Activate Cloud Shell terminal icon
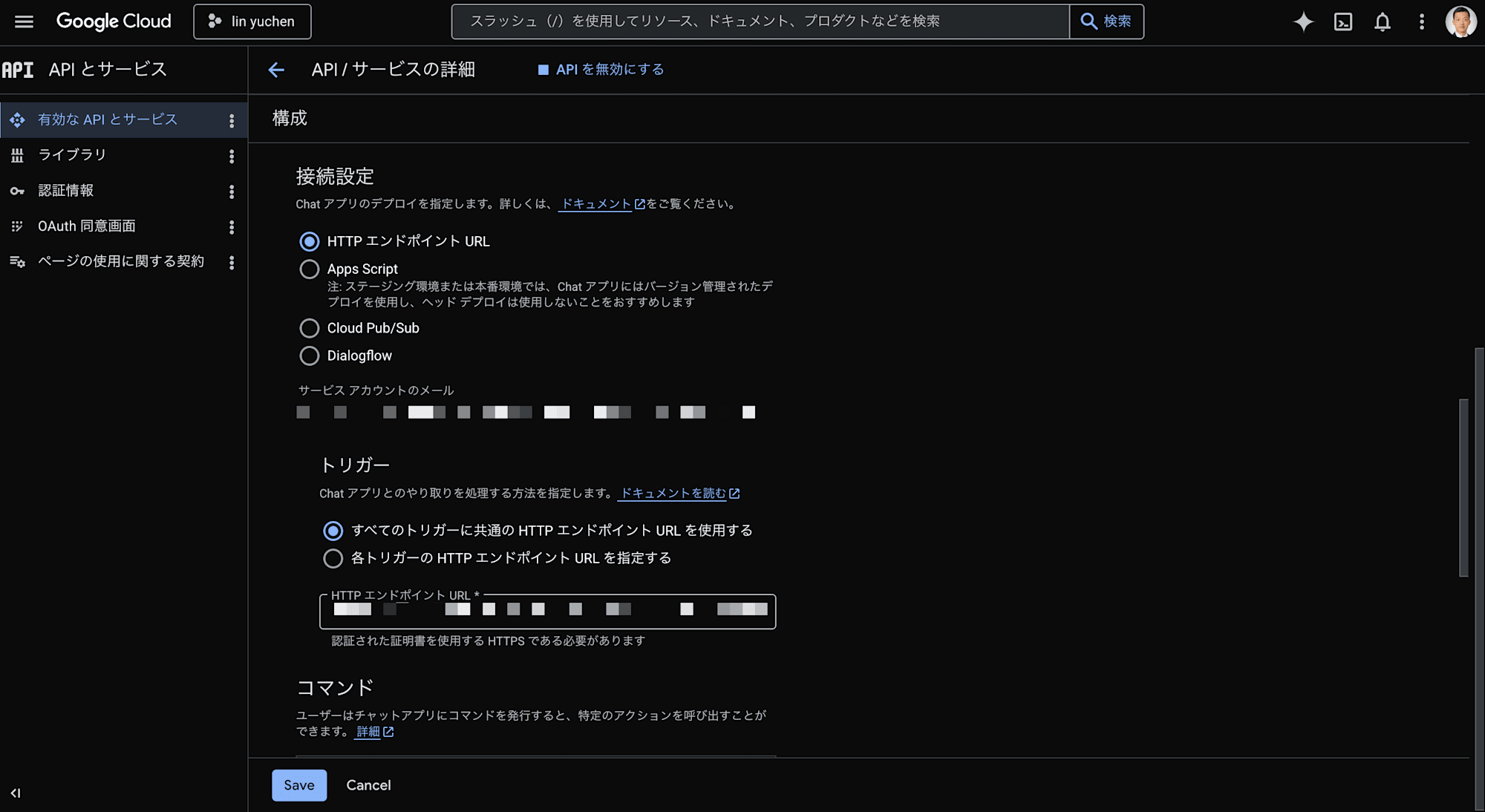Viewport: 1485px width, 812px height. click(x=1343, y=22)
